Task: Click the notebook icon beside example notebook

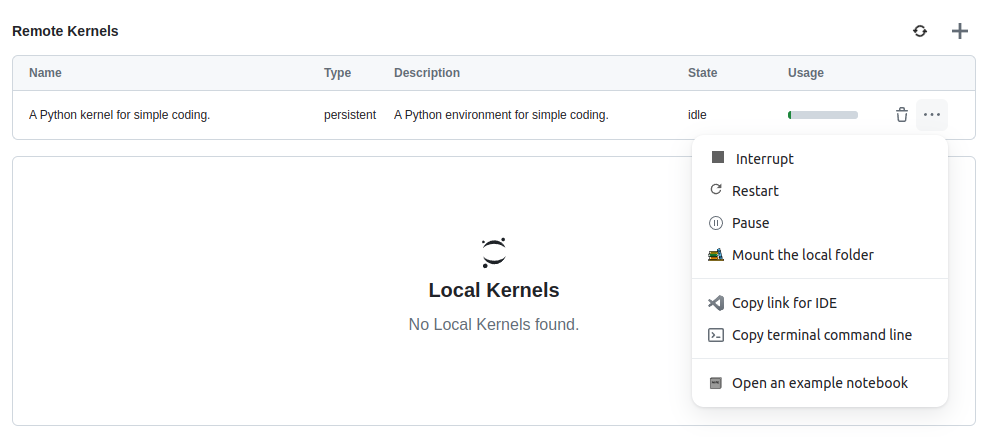Action: [x=715, y=383]
